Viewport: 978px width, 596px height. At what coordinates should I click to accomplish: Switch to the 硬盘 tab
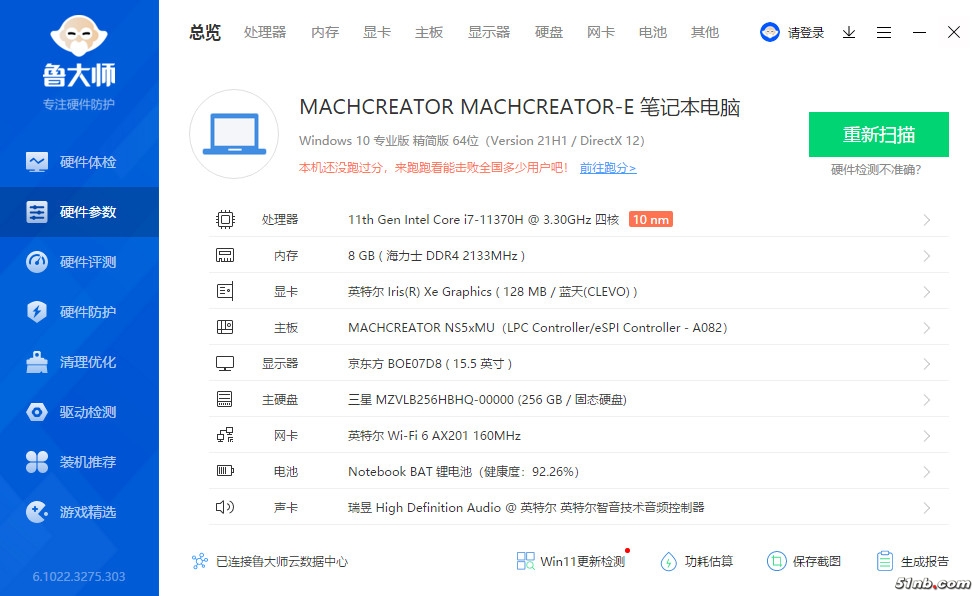[x=549, y=32]
